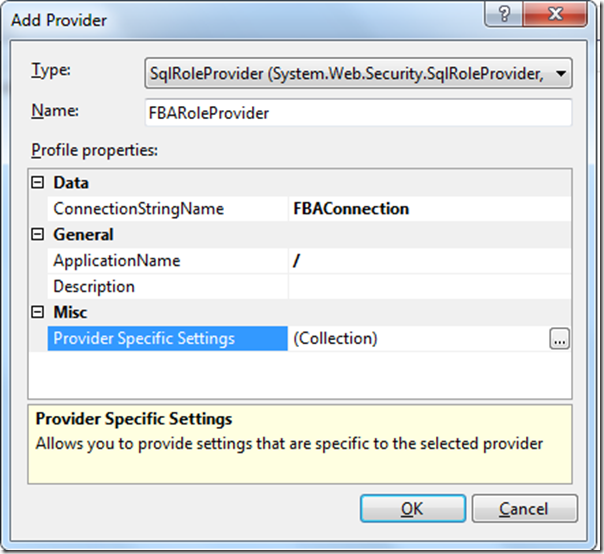604x554 pixels.
Task: Collapse the Misc category
Action: (x=38, y=313)
